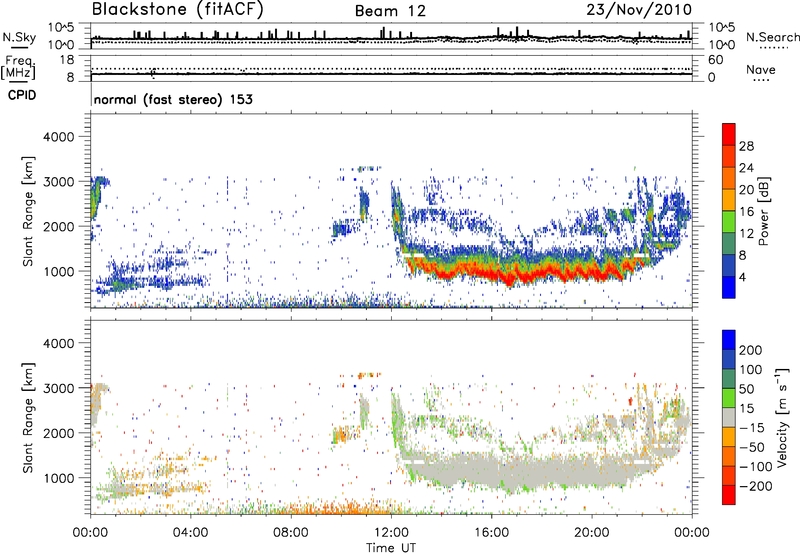
Task: Click the '4000' tick on the power panel
Action: pyautogui.click(x=59, y=137)
